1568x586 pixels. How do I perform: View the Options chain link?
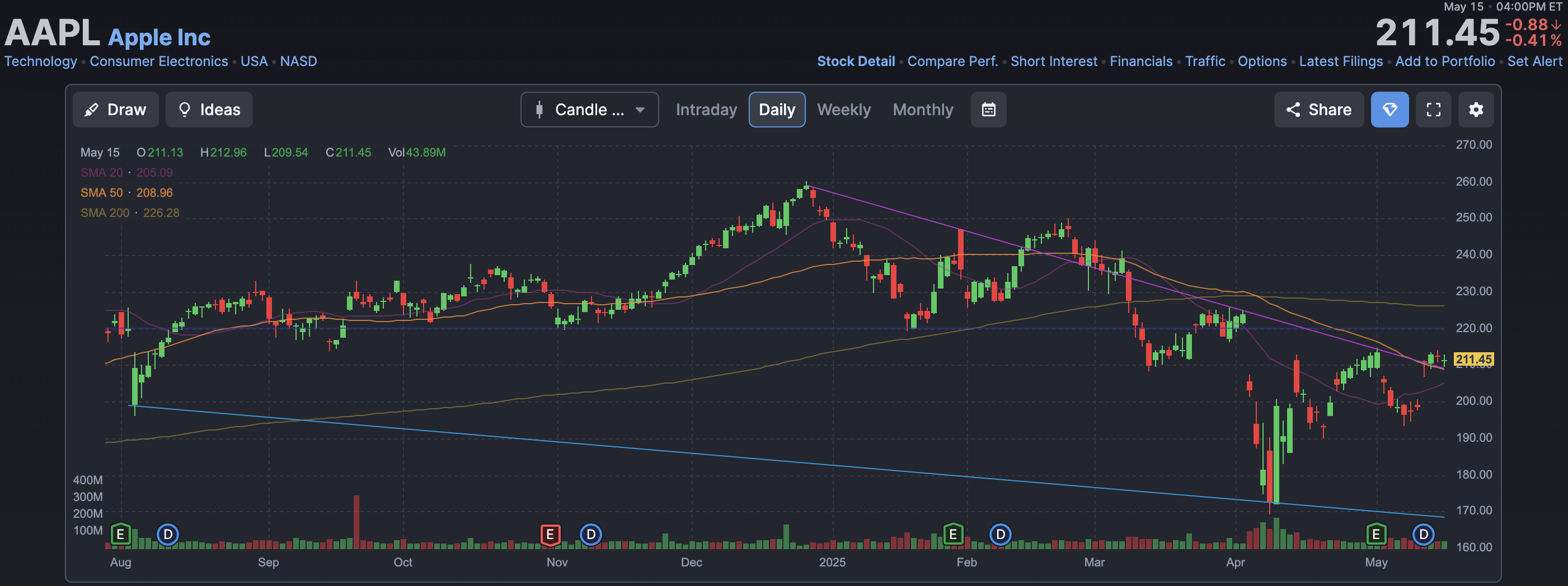pos(1262,62)
